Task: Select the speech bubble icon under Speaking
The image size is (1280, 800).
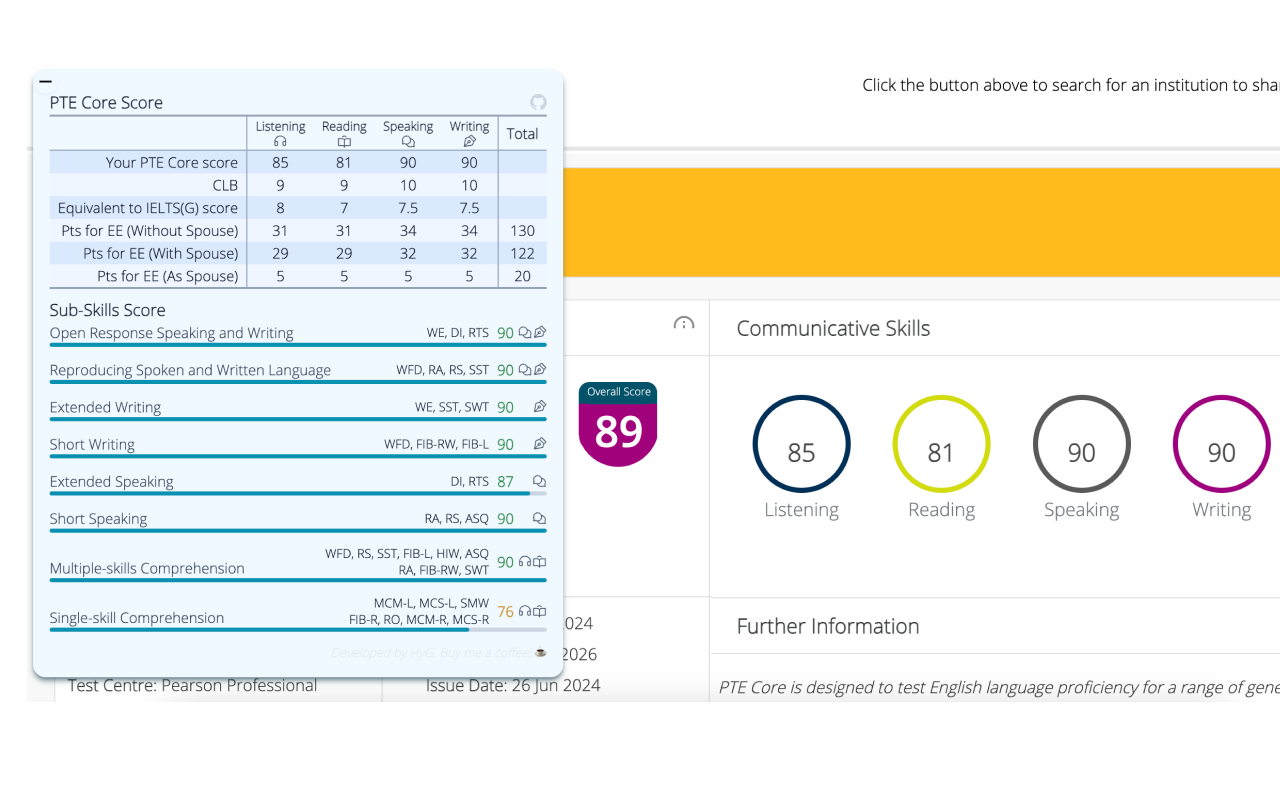Action: point(408,141)
